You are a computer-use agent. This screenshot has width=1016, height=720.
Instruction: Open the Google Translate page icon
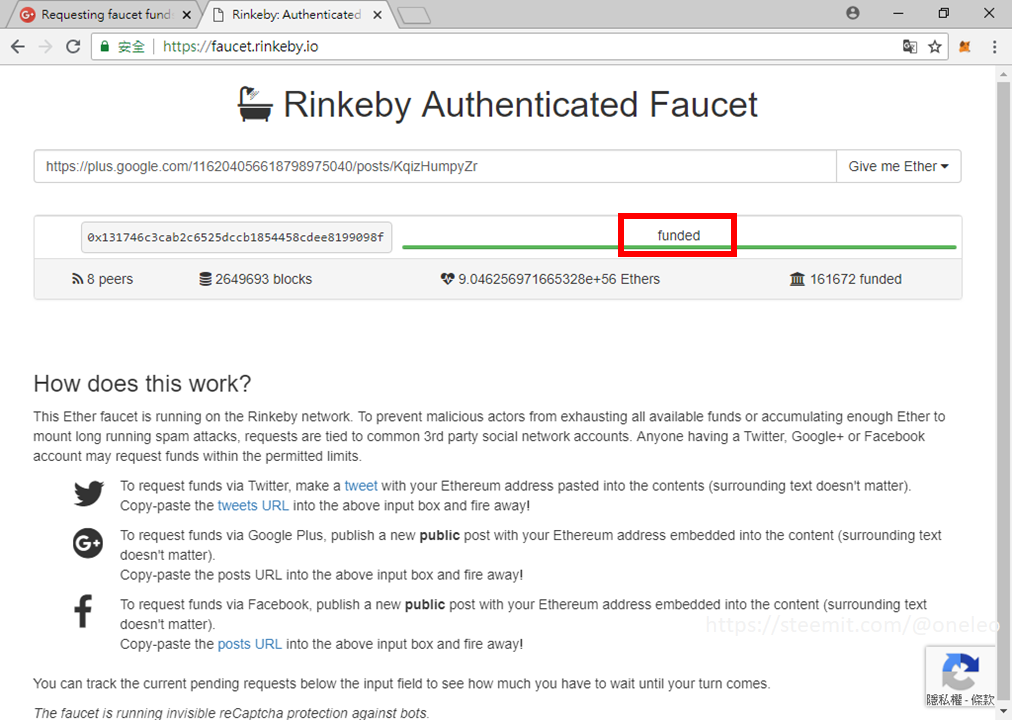pyautogui.click(x=910, y=47)
